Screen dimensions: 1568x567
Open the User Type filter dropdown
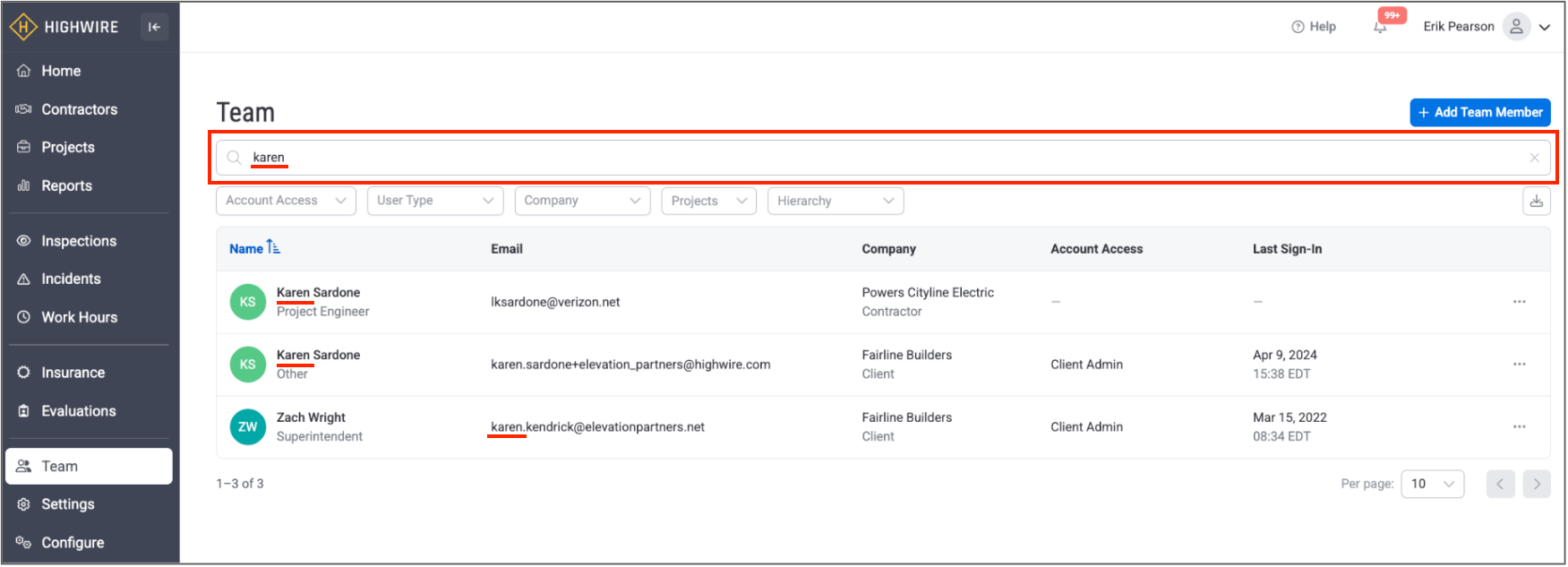(435, 201)
